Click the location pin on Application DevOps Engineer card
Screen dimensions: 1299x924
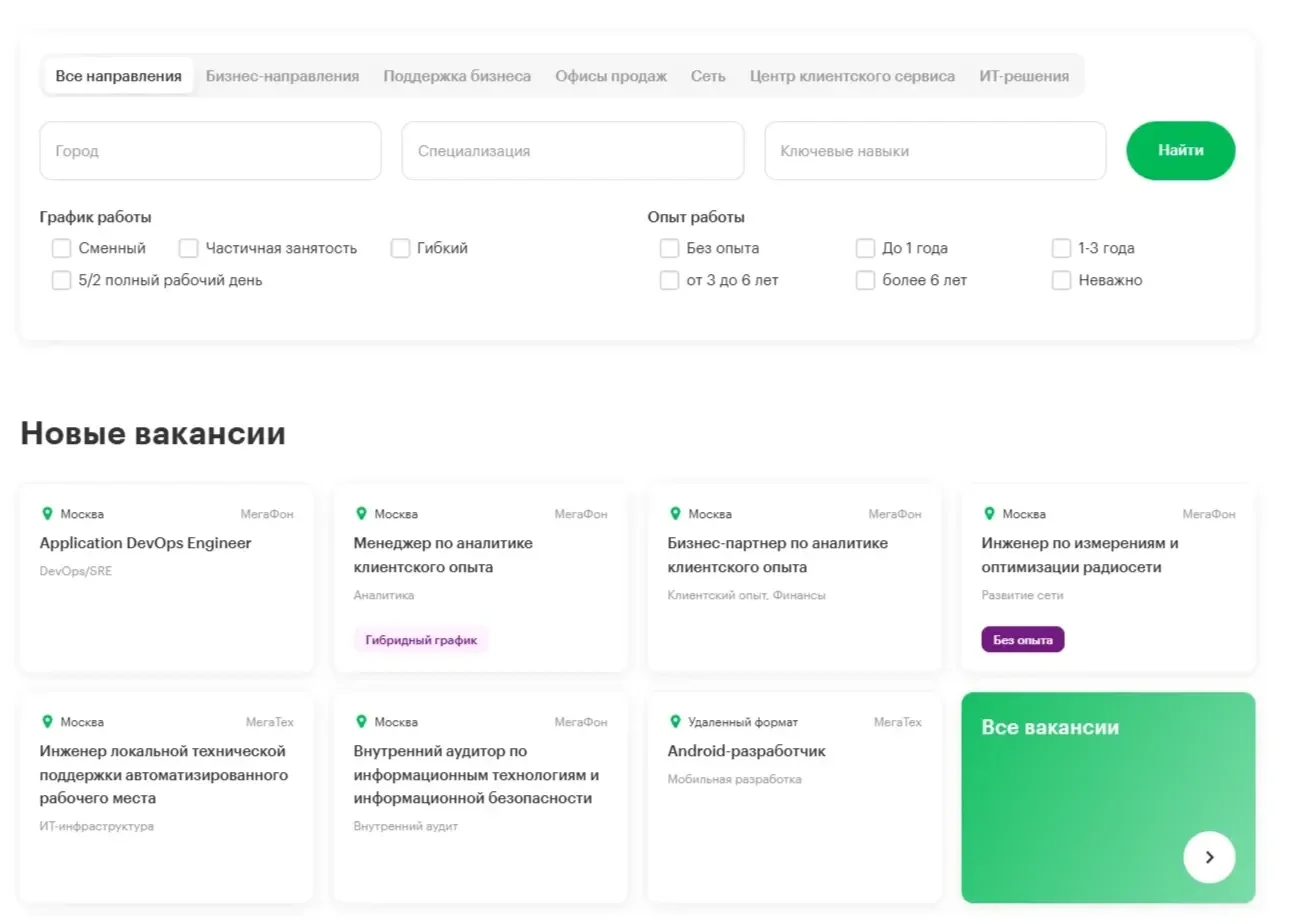tap(47, 514)
